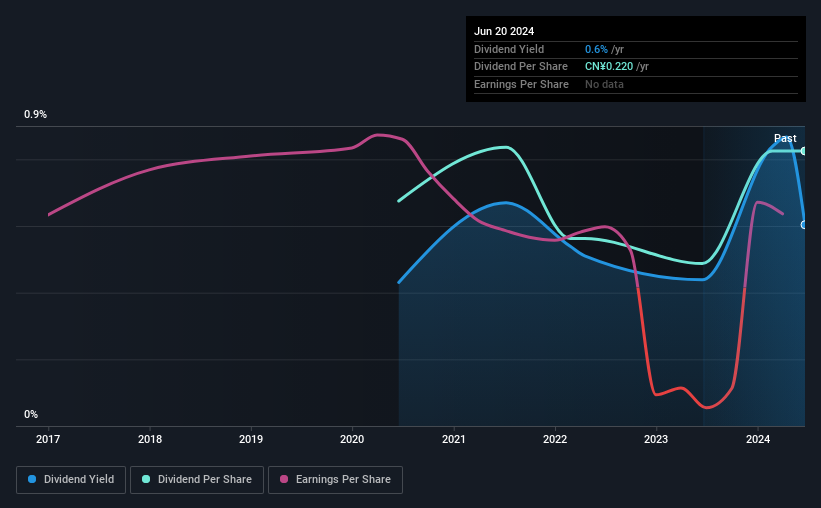Click Dividend Yield row label in tooltip
Viewport: 821px width, 508px height.
pos(509,49)
